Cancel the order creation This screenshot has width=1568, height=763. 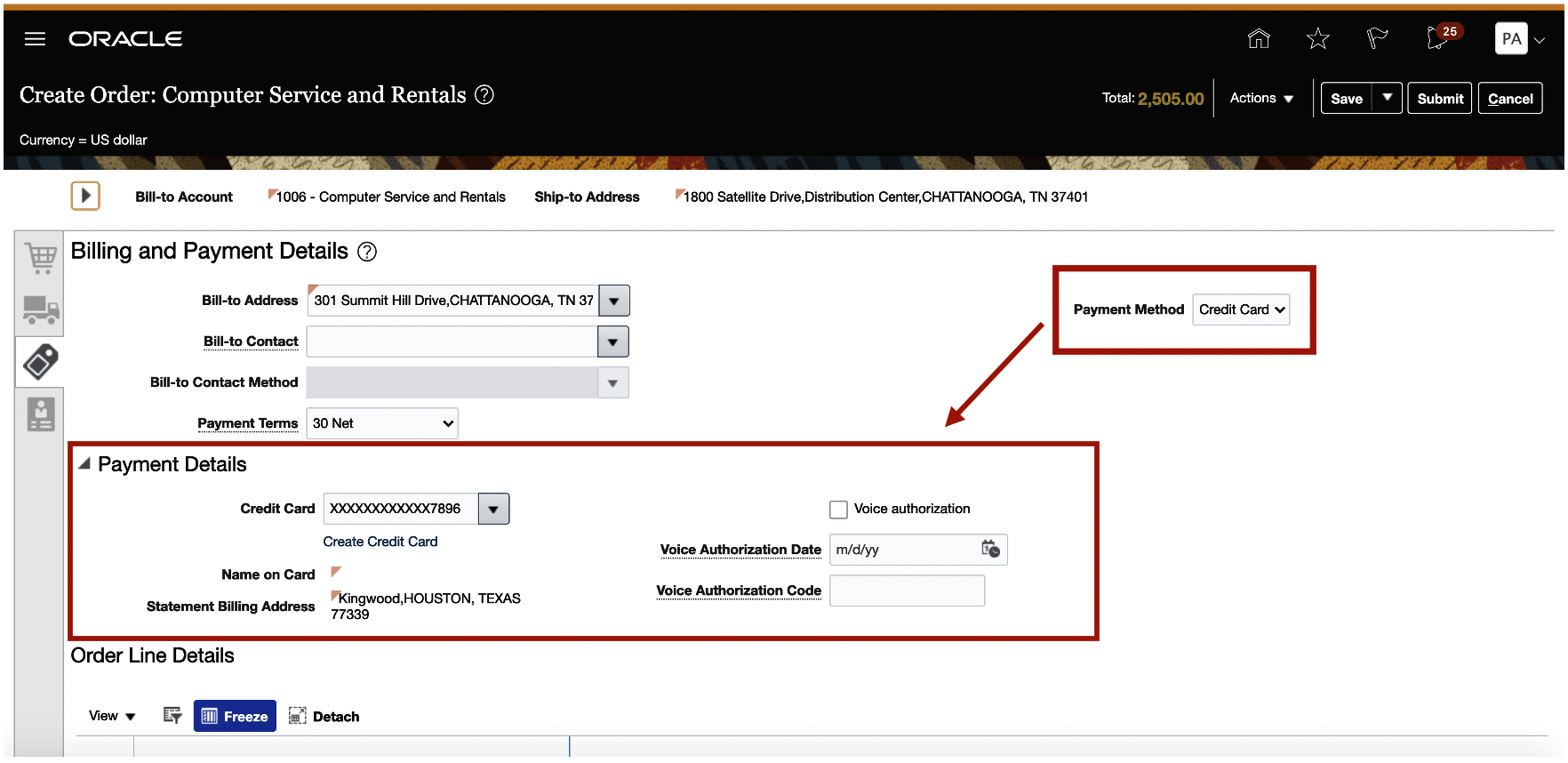1510,98
